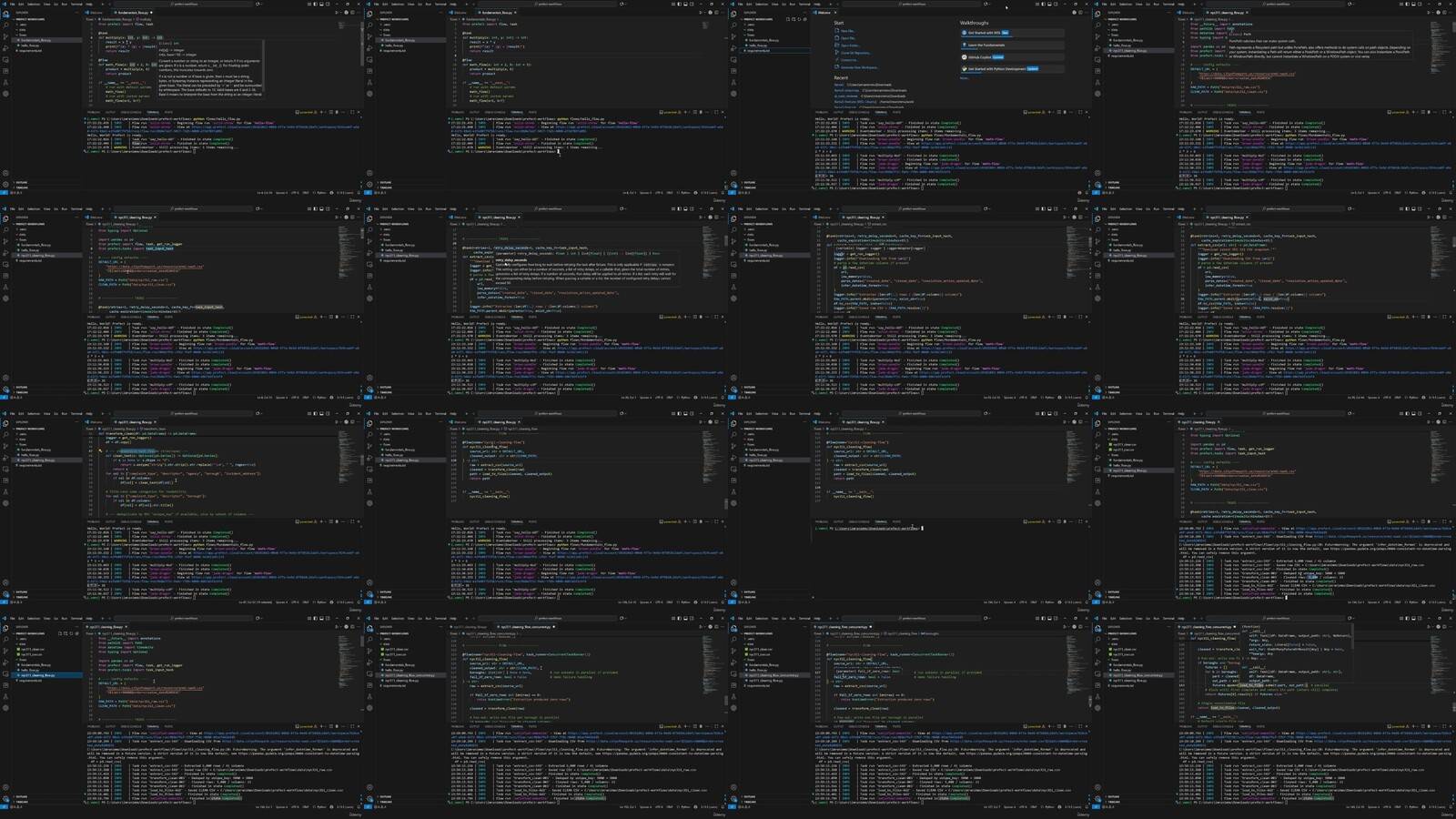
Task: Open Accounts menu in the Welcome page window
Action: click(733, 173)
